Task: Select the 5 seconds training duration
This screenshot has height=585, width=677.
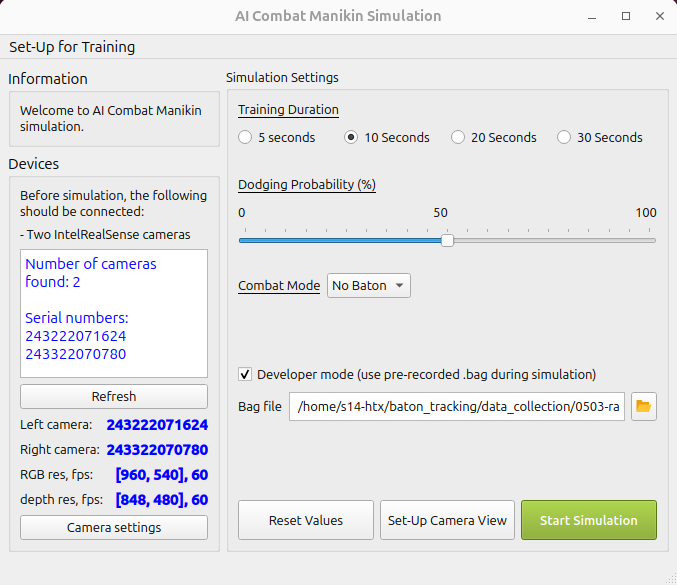Action: click(x=246, y=138)
